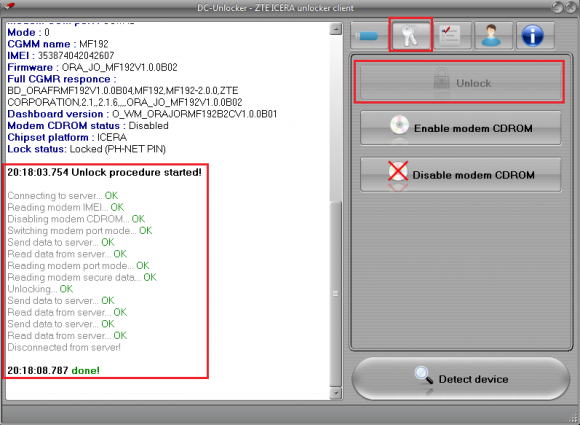Click the log scrollbar down arrow

pyautogui.click(x=335, y=393)
